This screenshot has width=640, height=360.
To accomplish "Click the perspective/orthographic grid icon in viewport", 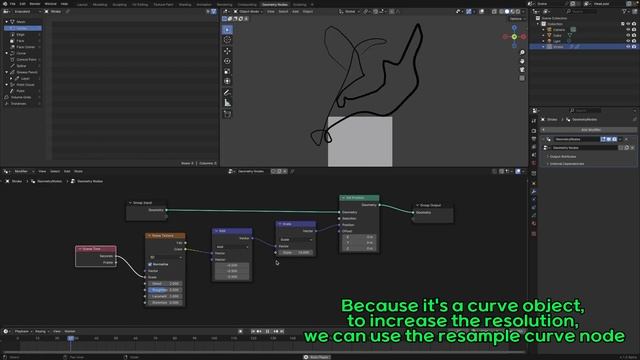I will (x=522, y=78).
